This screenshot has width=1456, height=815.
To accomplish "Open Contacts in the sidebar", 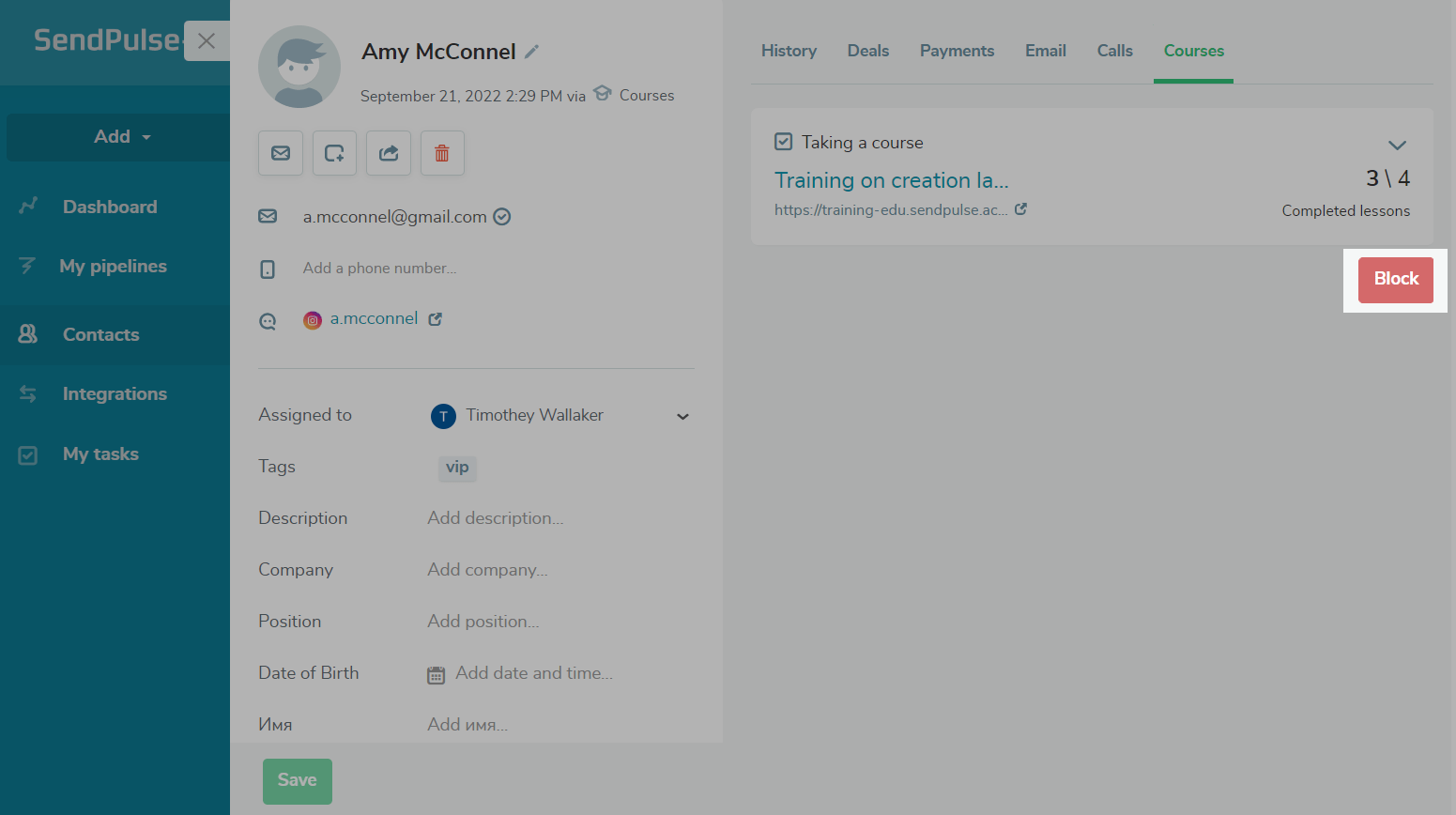I will (x=100, y=334).
